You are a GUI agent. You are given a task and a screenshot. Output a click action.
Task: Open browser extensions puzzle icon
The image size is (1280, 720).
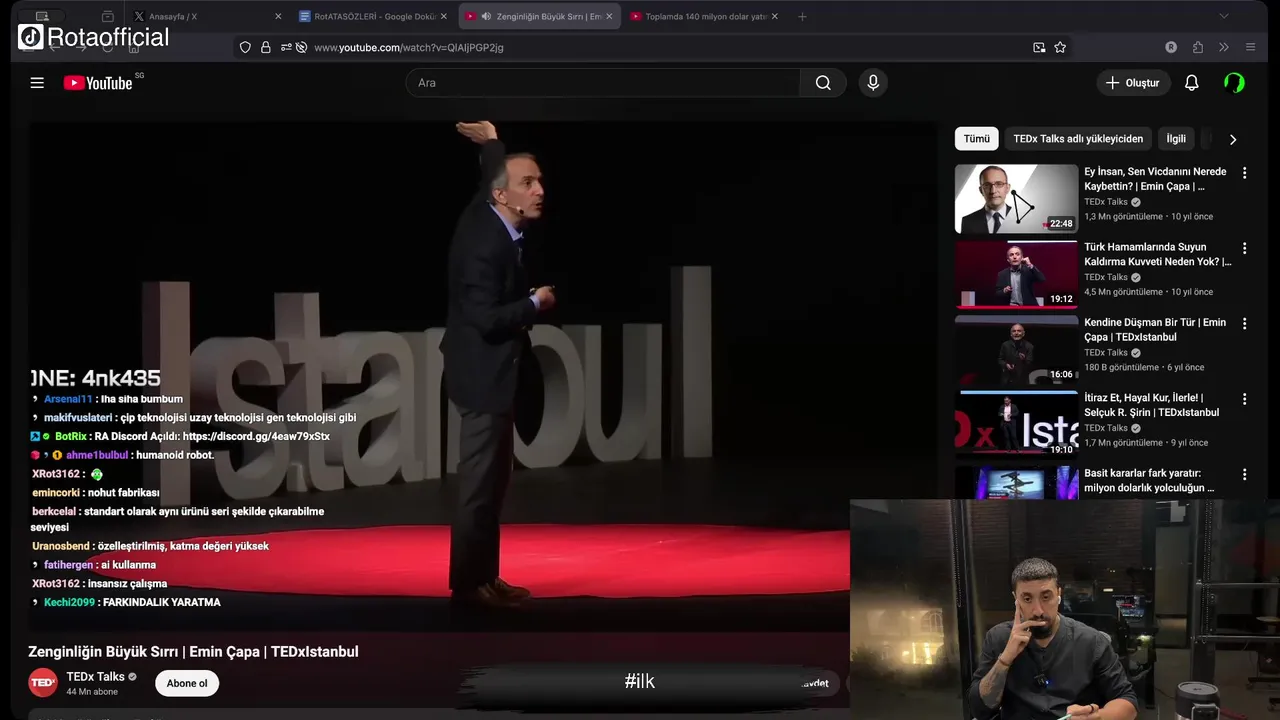1198,47
